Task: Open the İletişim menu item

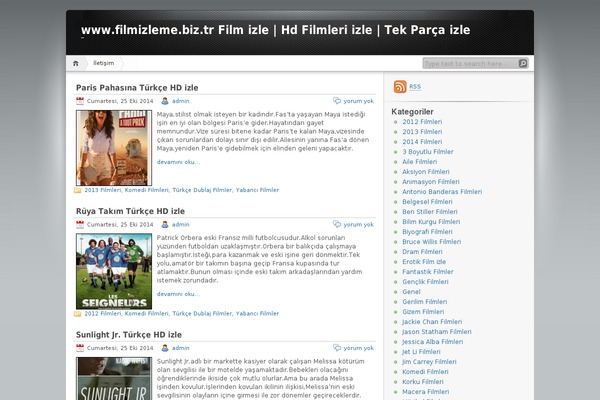Action: point(104,63)
